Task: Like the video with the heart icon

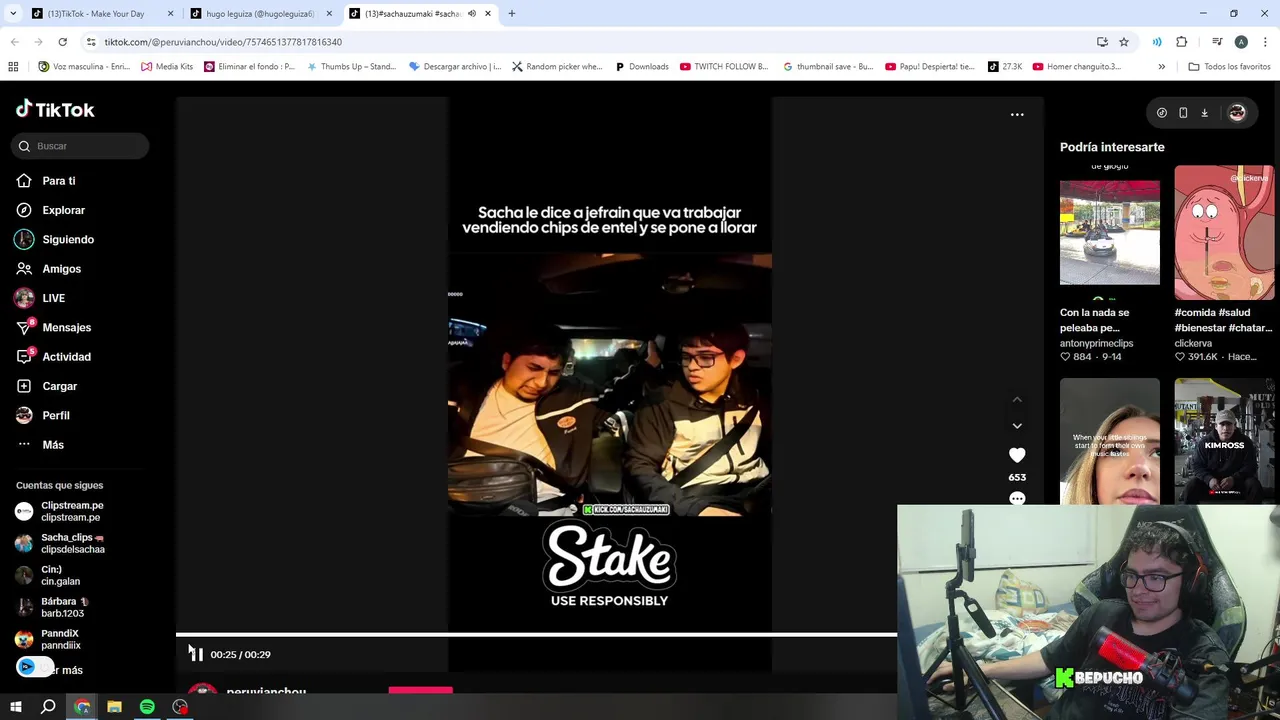Action: [1017, 455]
